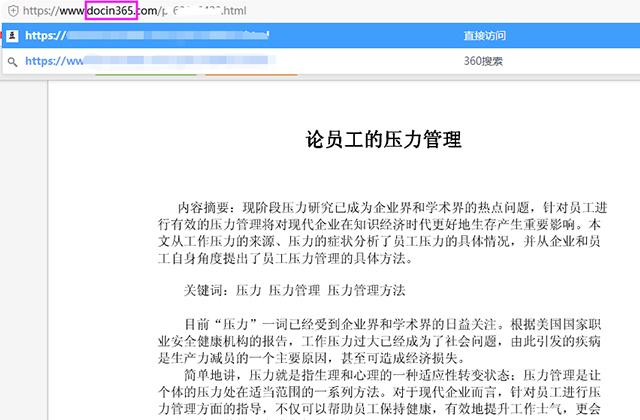Image resolution: width=640 pixels, height=420 pixels.
Task: Click the magnifier search icon in suggestions
Action: tap(13, 62)
